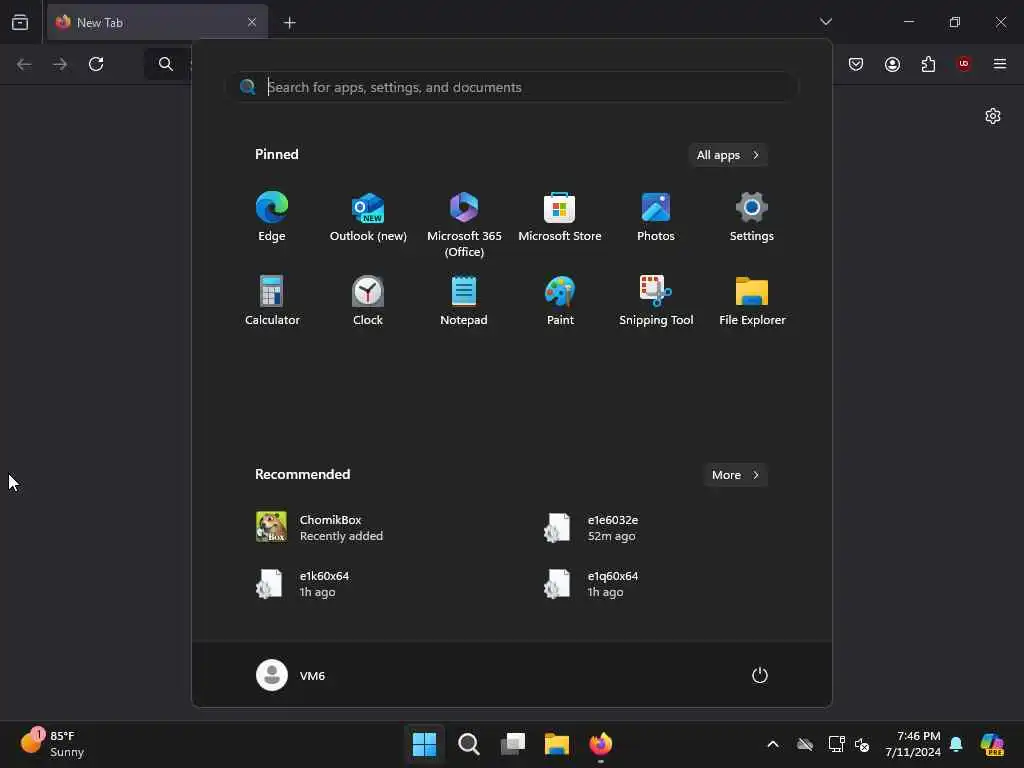Click Save to Pocket icon
The image size is (1024, 768).
coord(856,64)
